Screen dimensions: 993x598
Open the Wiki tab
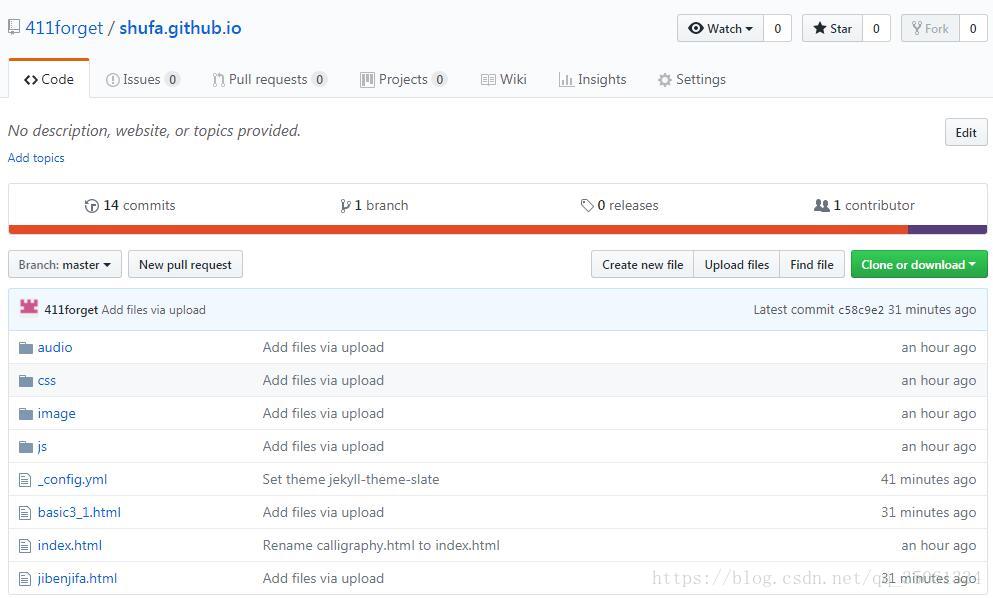tap(504, 79)
